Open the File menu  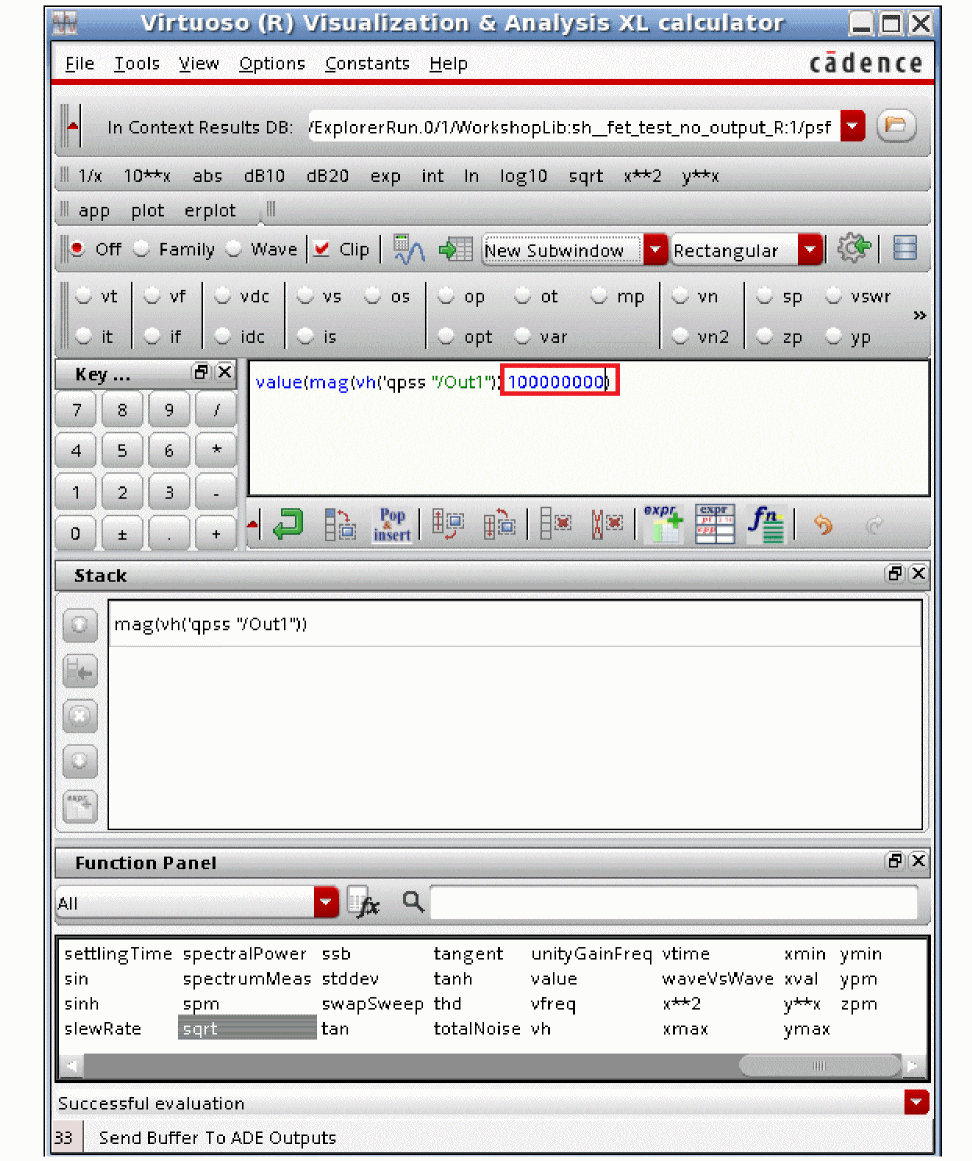[79, 64]
